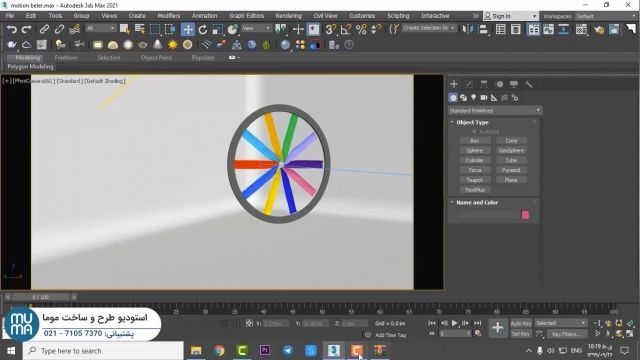This screenshot has width=640, height=360.
Task: Open the Display panel tab icon
Action: [514, 84]
